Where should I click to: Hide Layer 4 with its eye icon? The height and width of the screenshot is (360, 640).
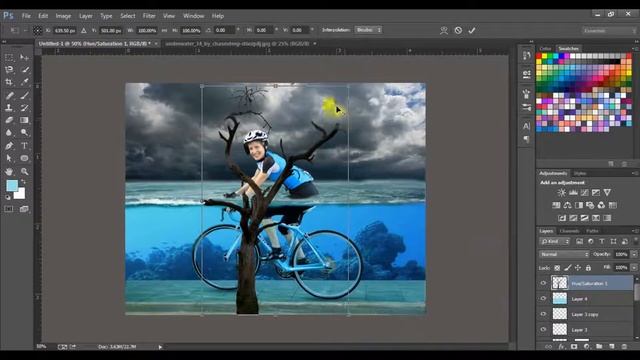(544, 298)
